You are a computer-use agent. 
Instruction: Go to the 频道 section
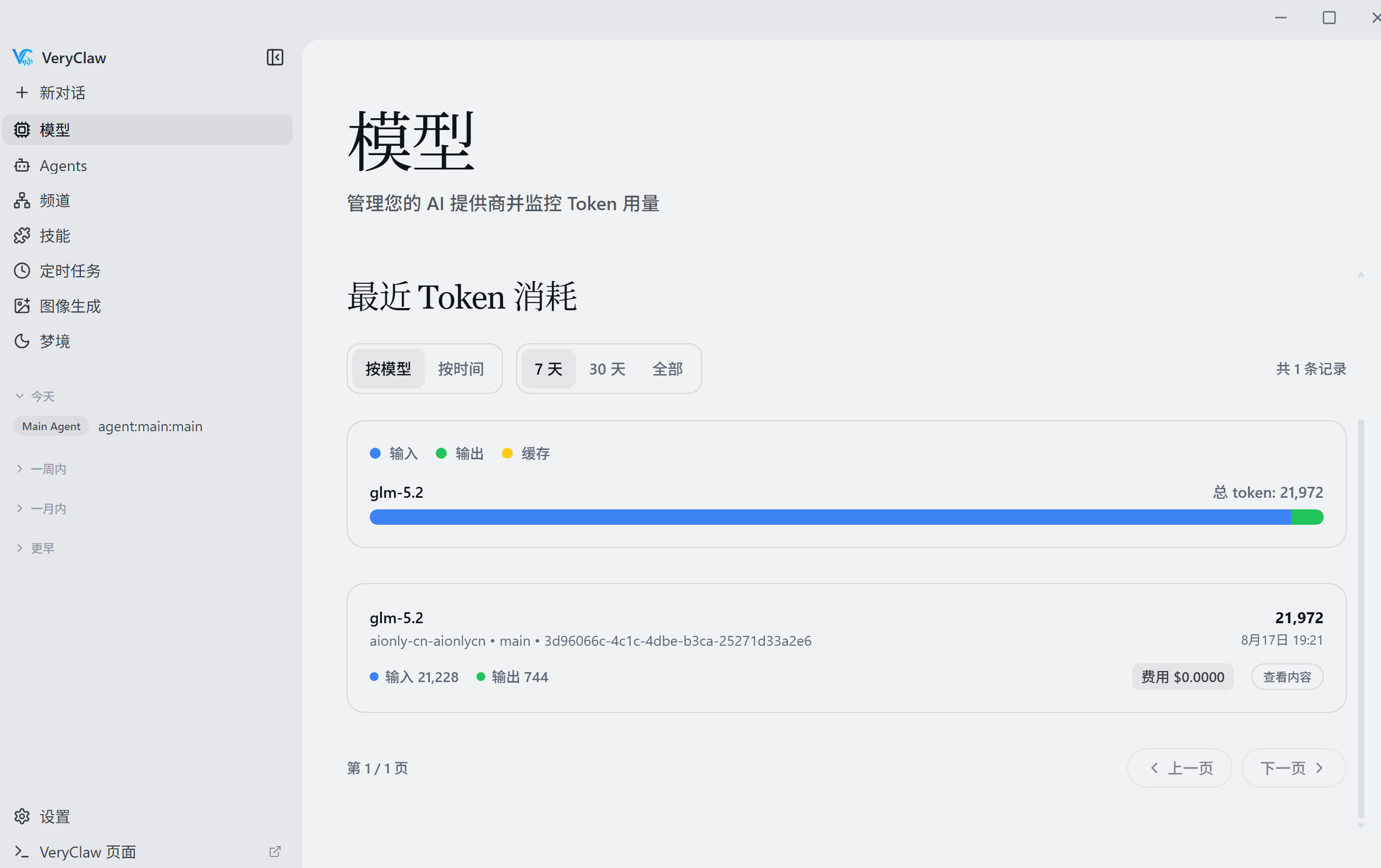click(147, 201)
